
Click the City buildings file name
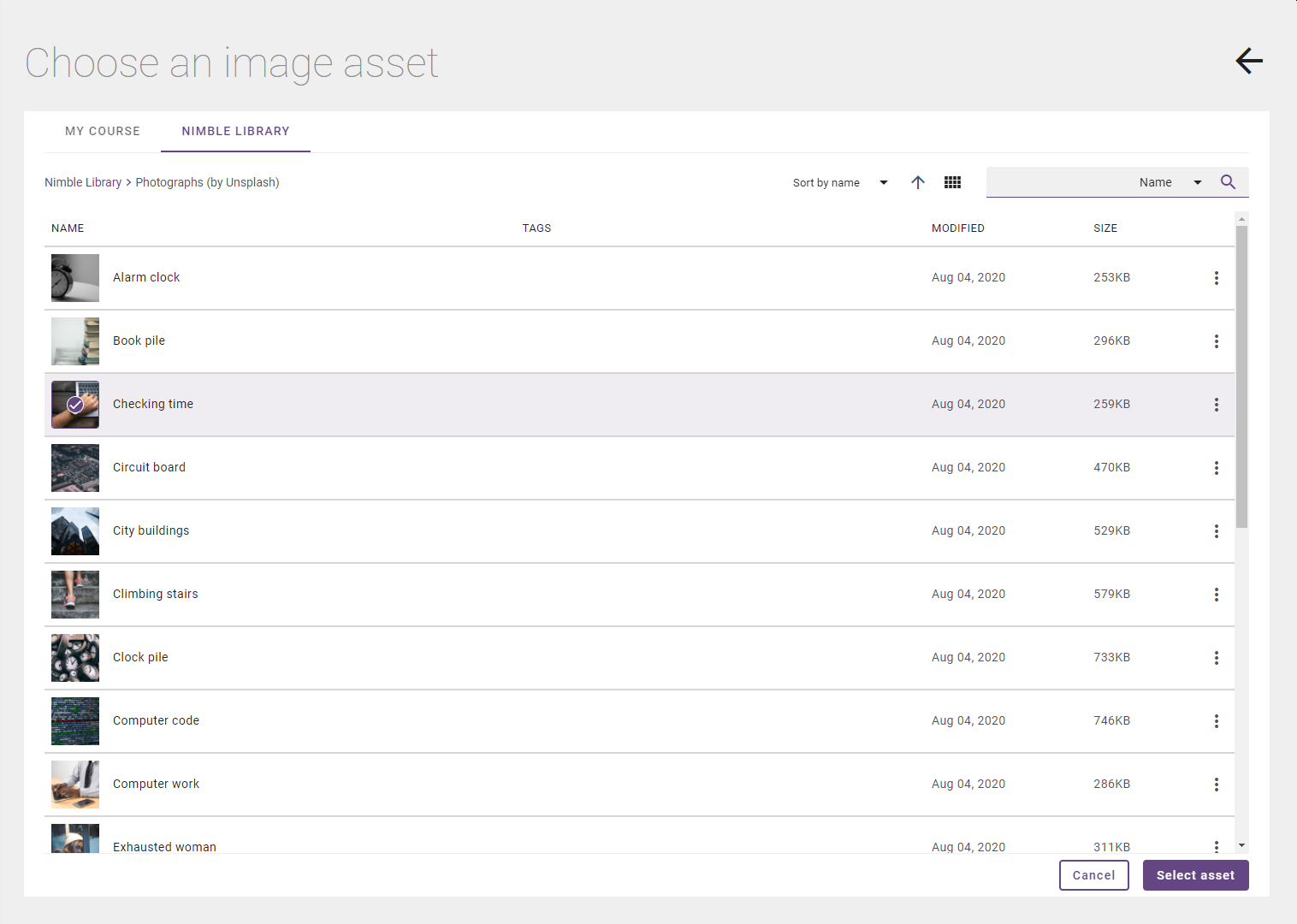pos(151,530)
